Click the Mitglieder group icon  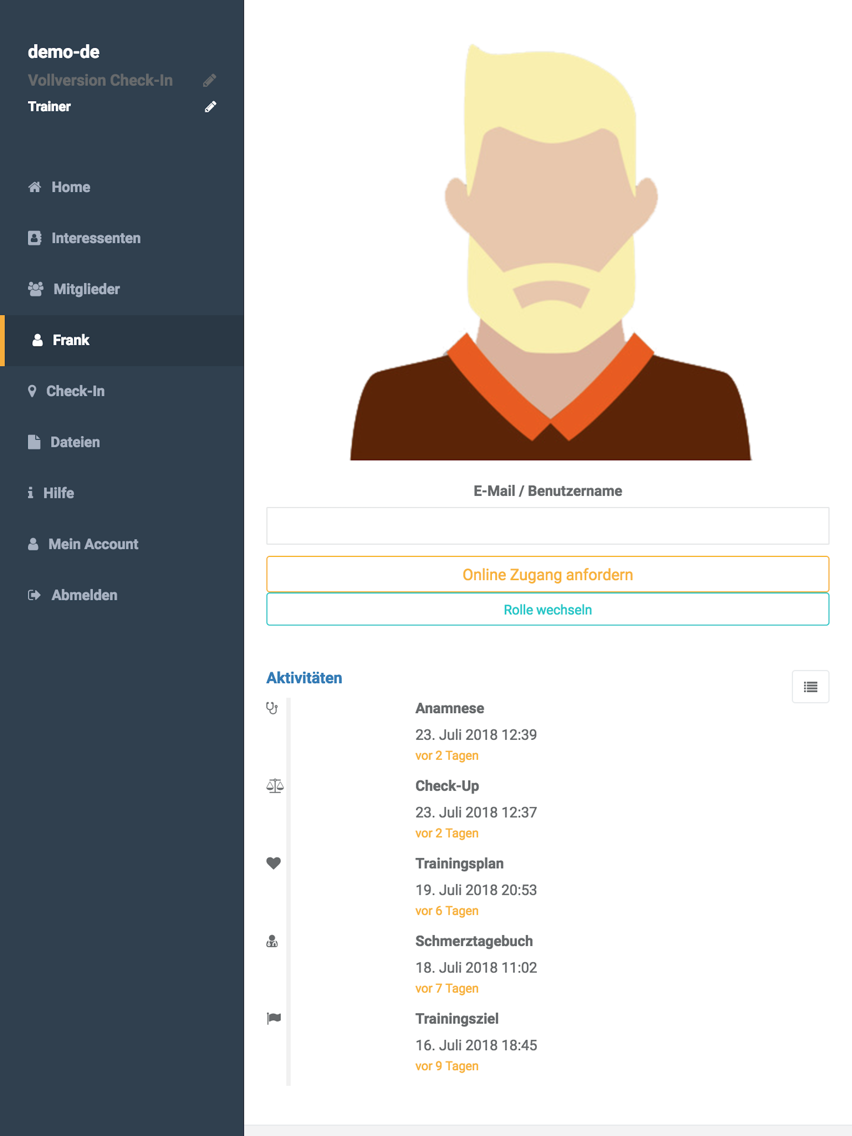click(36, 289)
